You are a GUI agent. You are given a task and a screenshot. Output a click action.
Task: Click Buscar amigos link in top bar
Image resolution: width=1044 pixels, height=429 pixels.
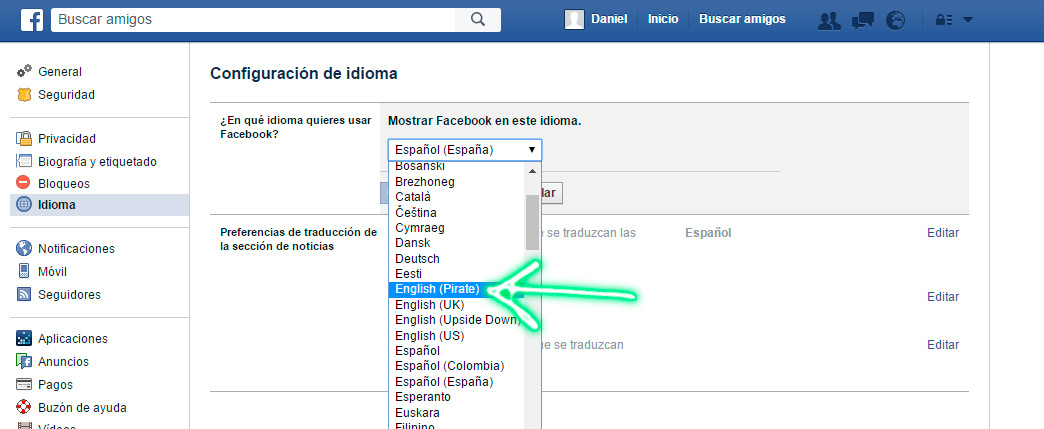click(x=742, y=19)
